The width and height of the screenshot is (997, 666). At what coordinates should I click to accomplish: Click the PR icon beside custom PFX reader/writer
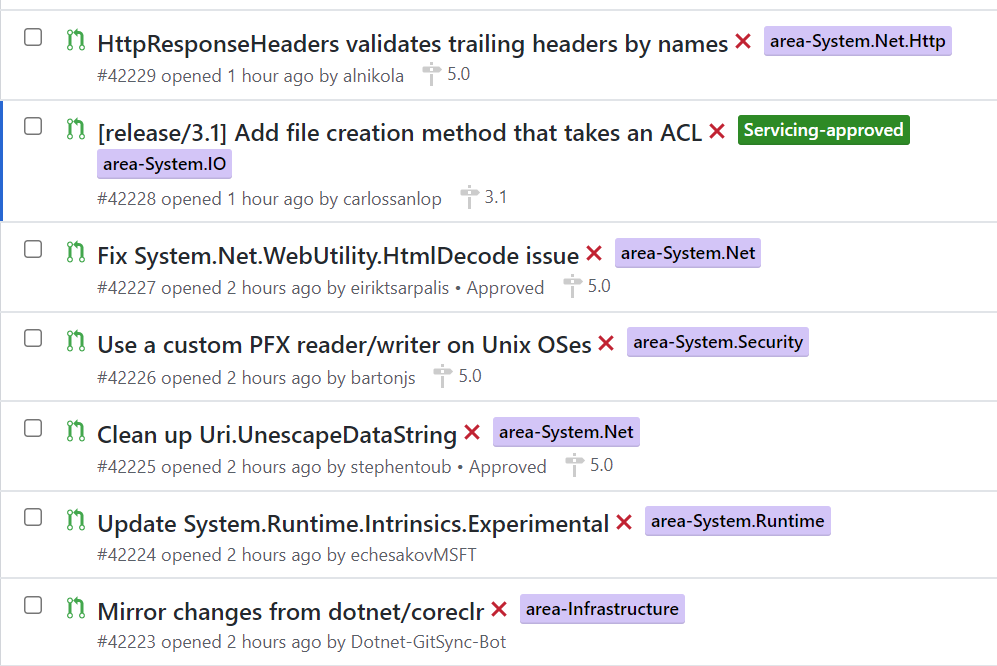76,341
